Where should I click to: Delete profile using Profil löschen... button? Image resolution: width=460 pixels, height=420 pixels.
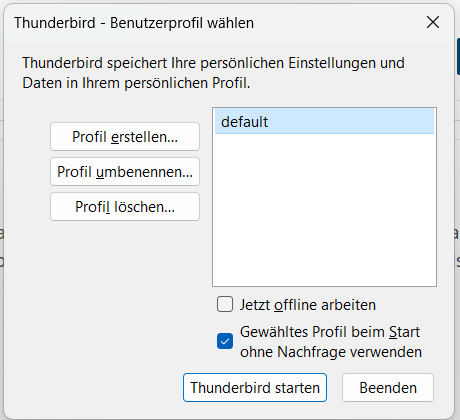(125, 207)
